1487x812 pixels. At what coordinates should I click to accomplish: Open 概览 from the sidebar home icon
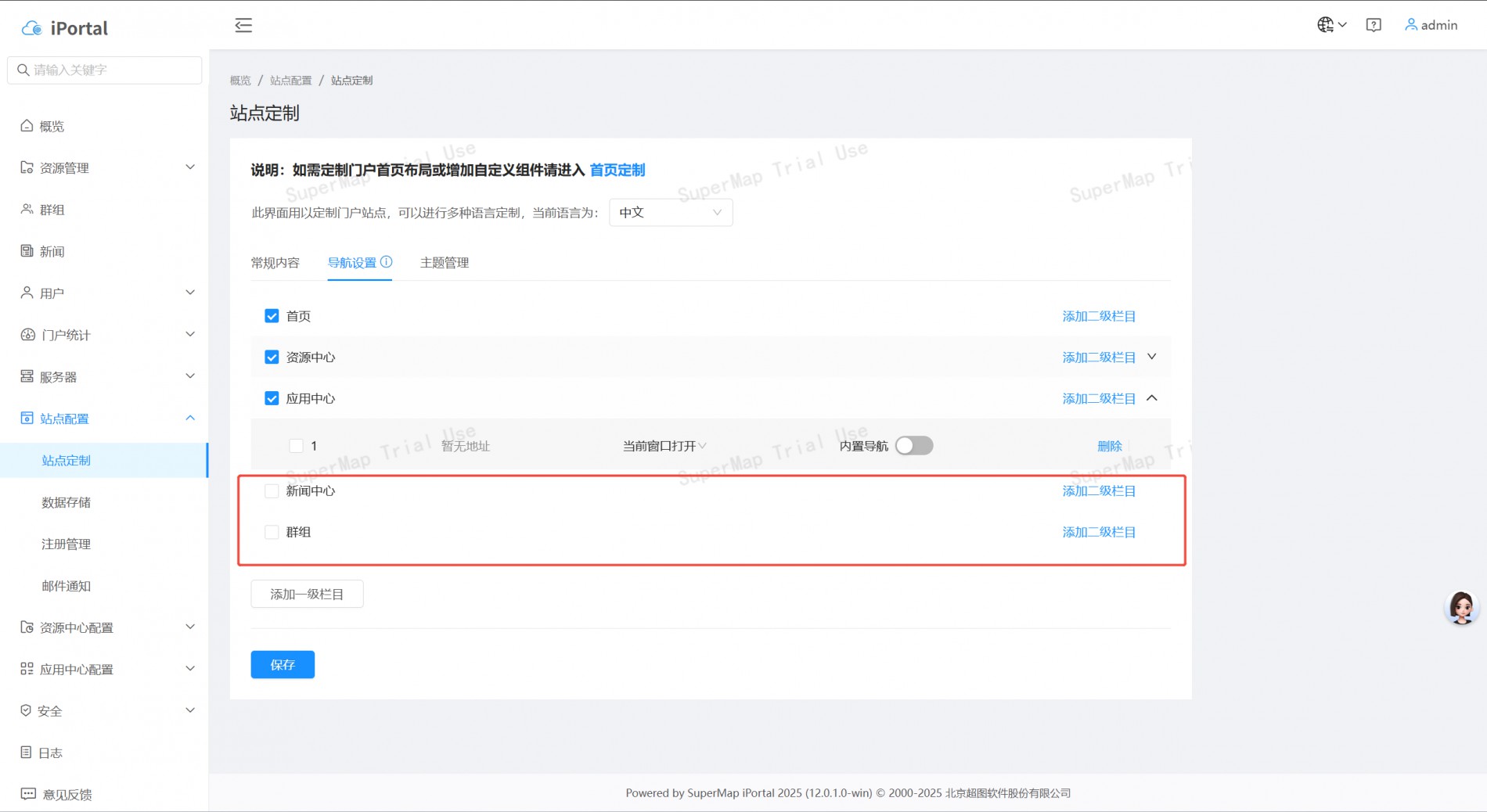(x=27, y=126)
